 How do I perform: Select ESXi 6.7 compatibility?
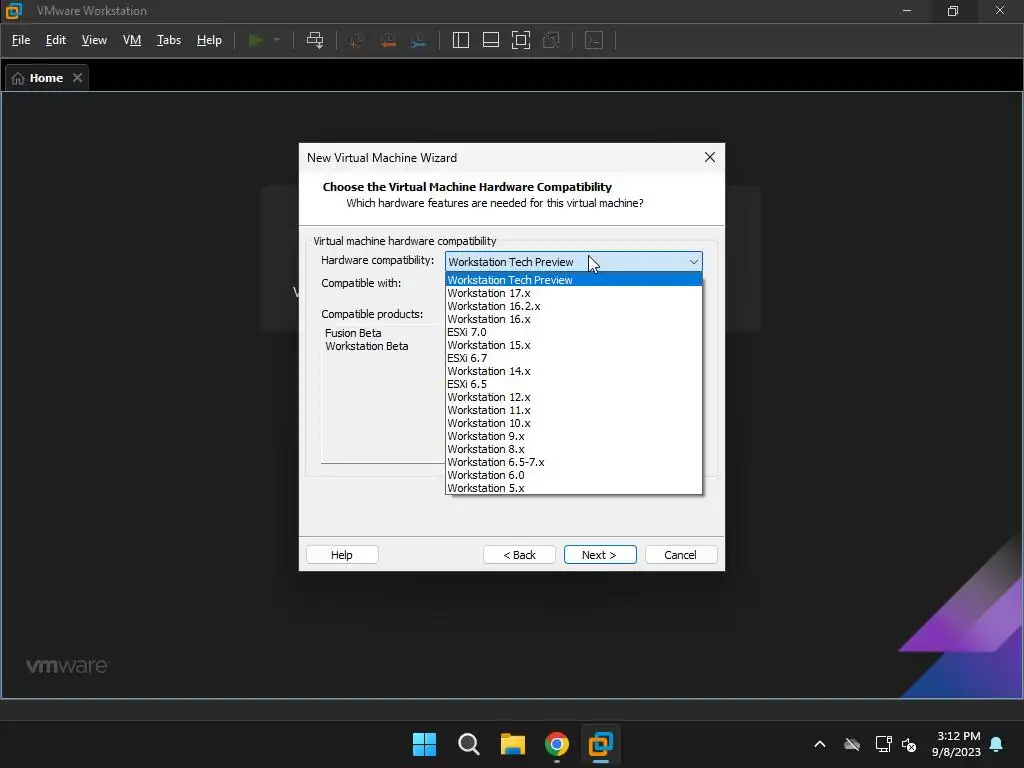573,359
